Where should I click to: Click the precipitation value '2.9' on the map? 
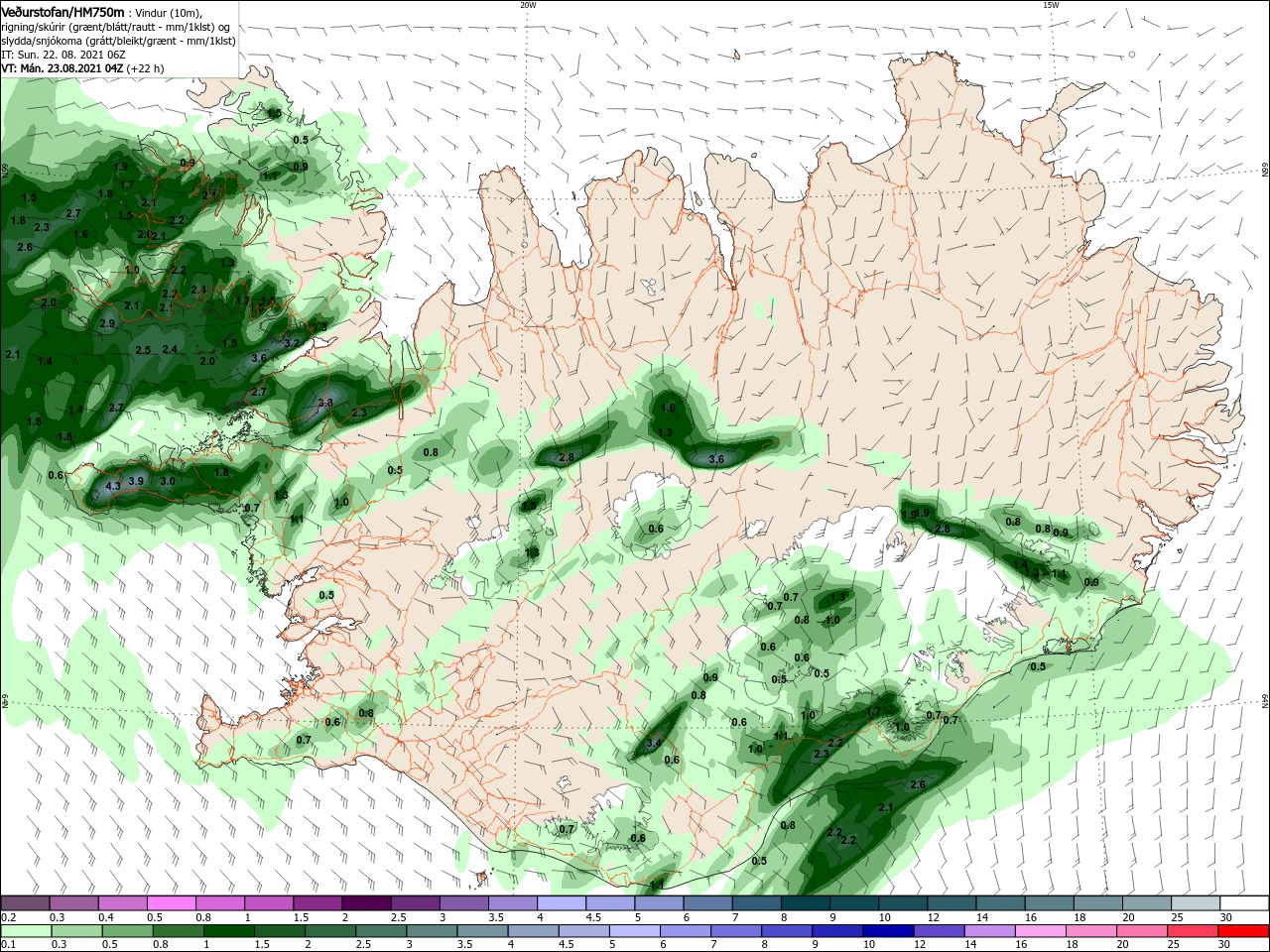click(x=107, y=323)
